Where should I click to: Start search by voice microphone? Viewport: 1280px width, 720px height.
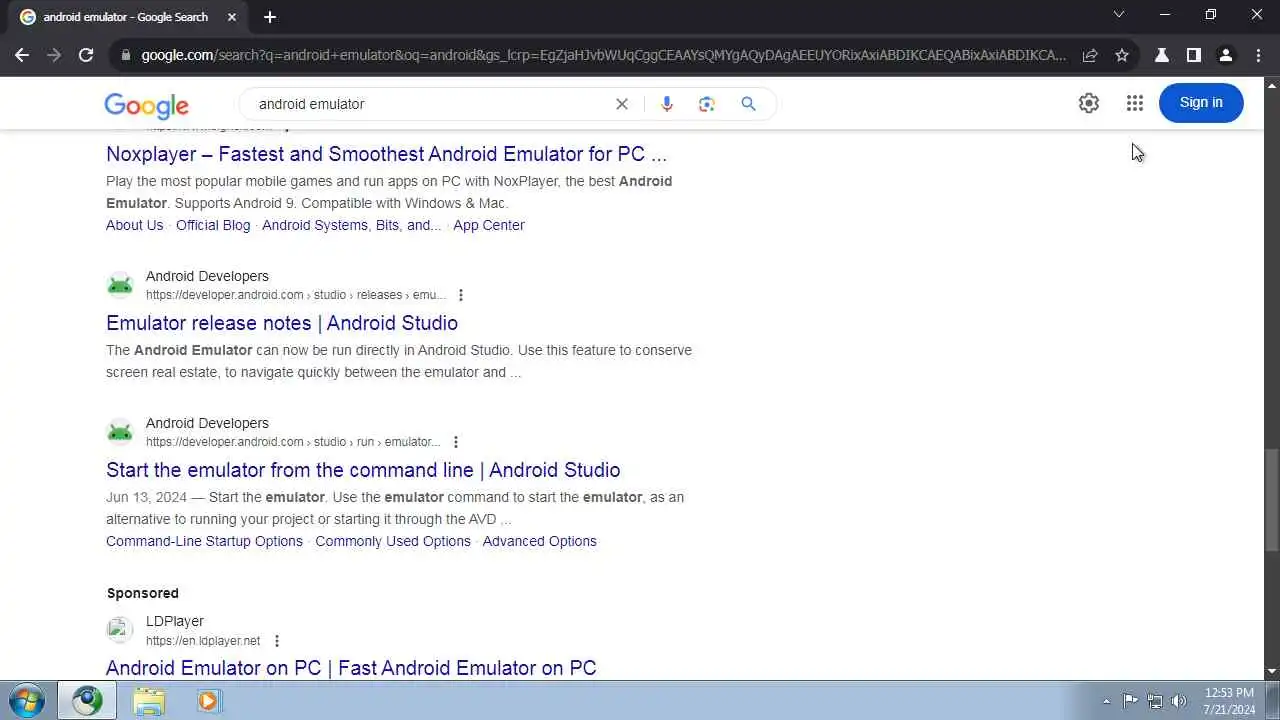667,104
